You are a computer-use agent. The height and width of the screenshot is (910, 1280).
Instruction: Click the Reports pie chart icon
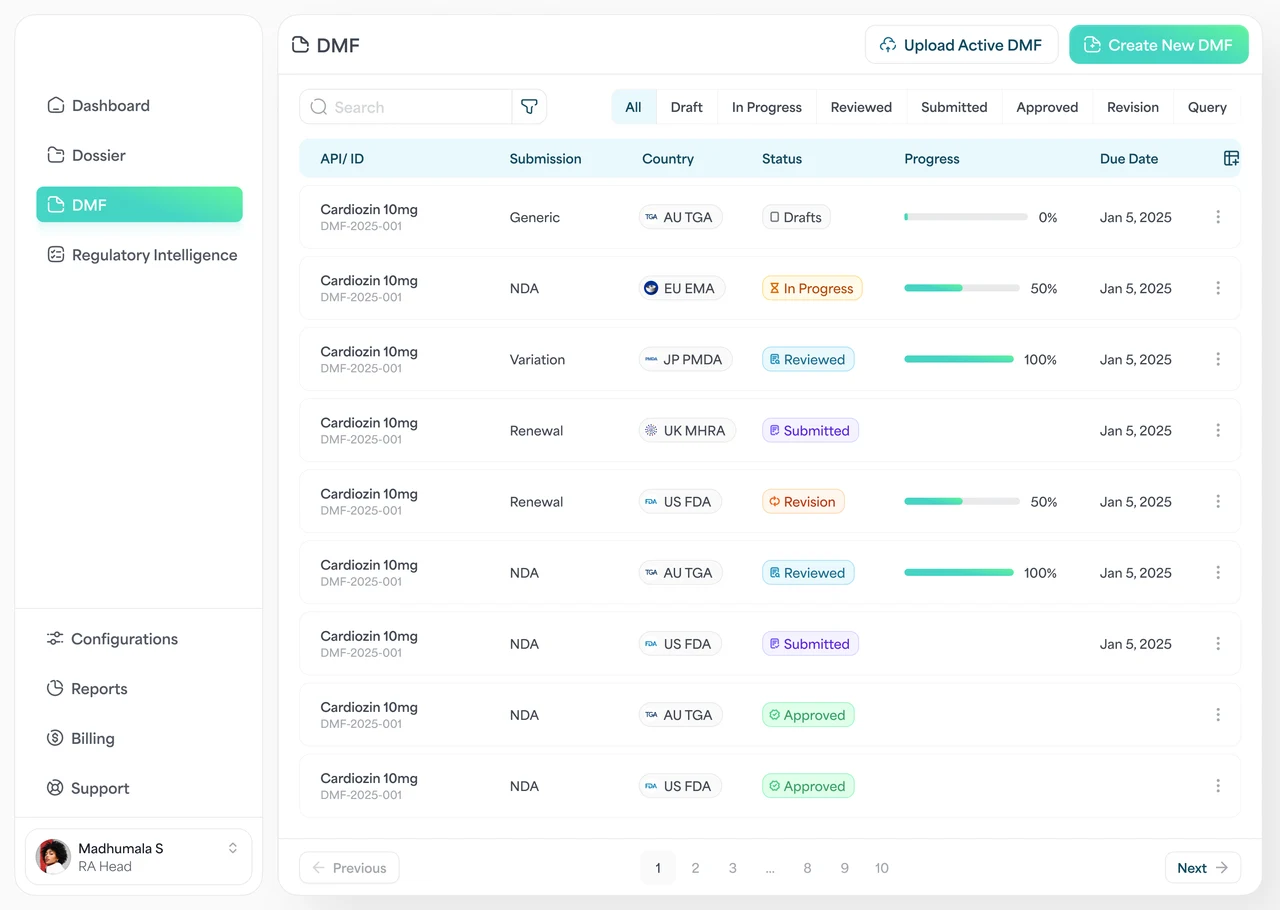pyautogui.click(x=55, y=688)
